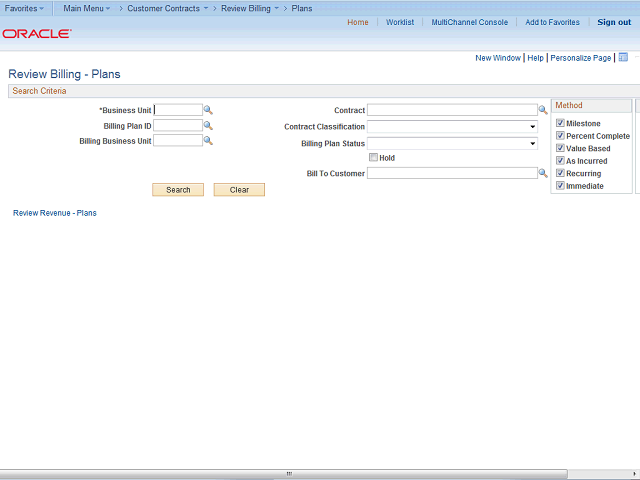This screenshot has height=480, width=640.
Task: Open Business Unit lookup magnifier
Action: pos(208,110)
